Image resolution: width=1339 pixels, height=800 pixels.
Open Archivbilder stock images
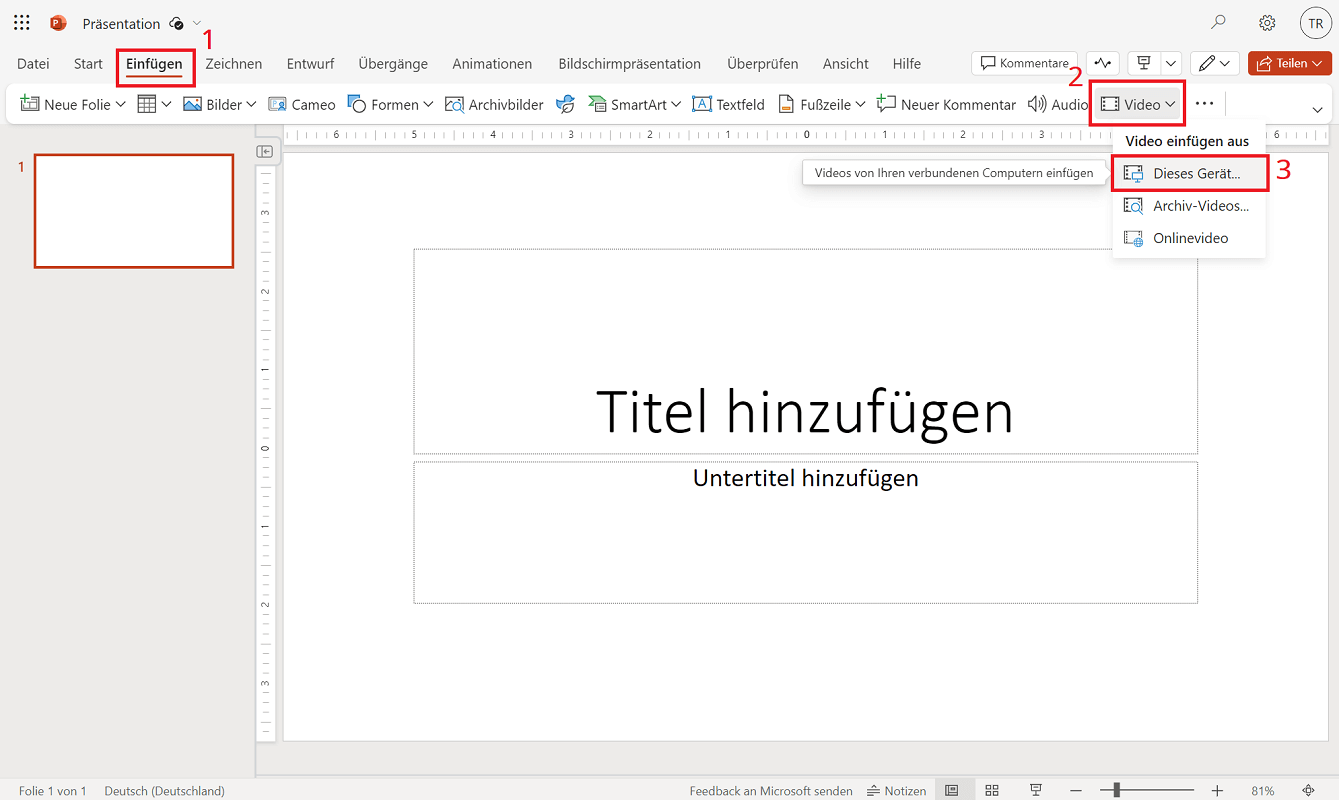point(494,104)
